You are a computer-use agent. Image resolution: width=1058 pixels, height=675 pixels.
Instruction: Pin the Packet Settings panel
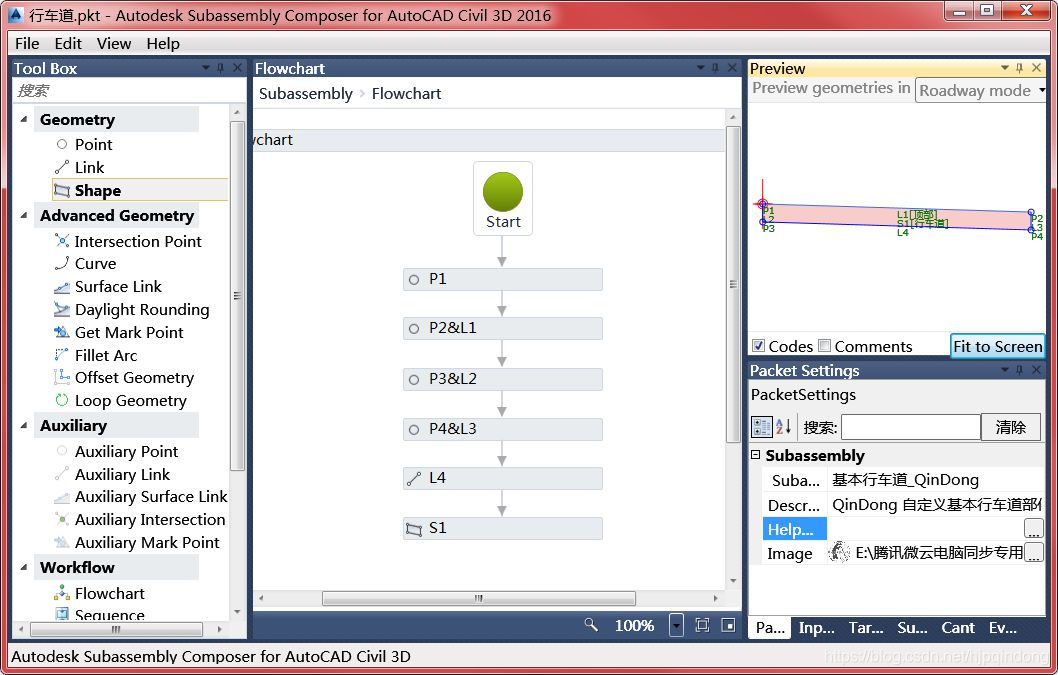point(1020,370)
